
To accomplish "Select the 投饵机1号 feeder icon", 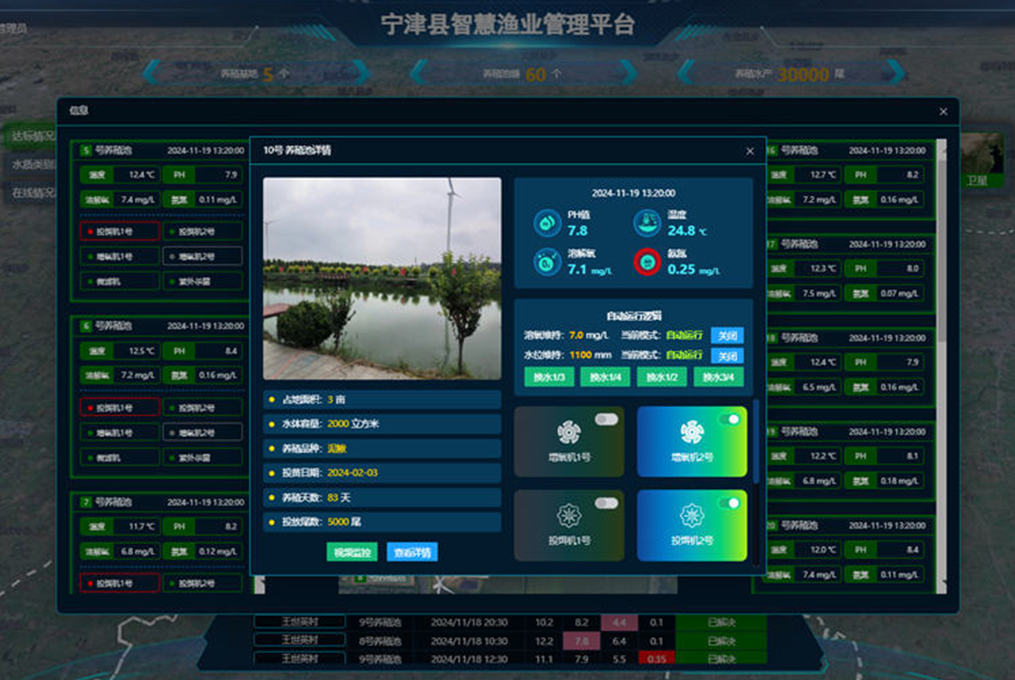I will (x=569, y=516).
